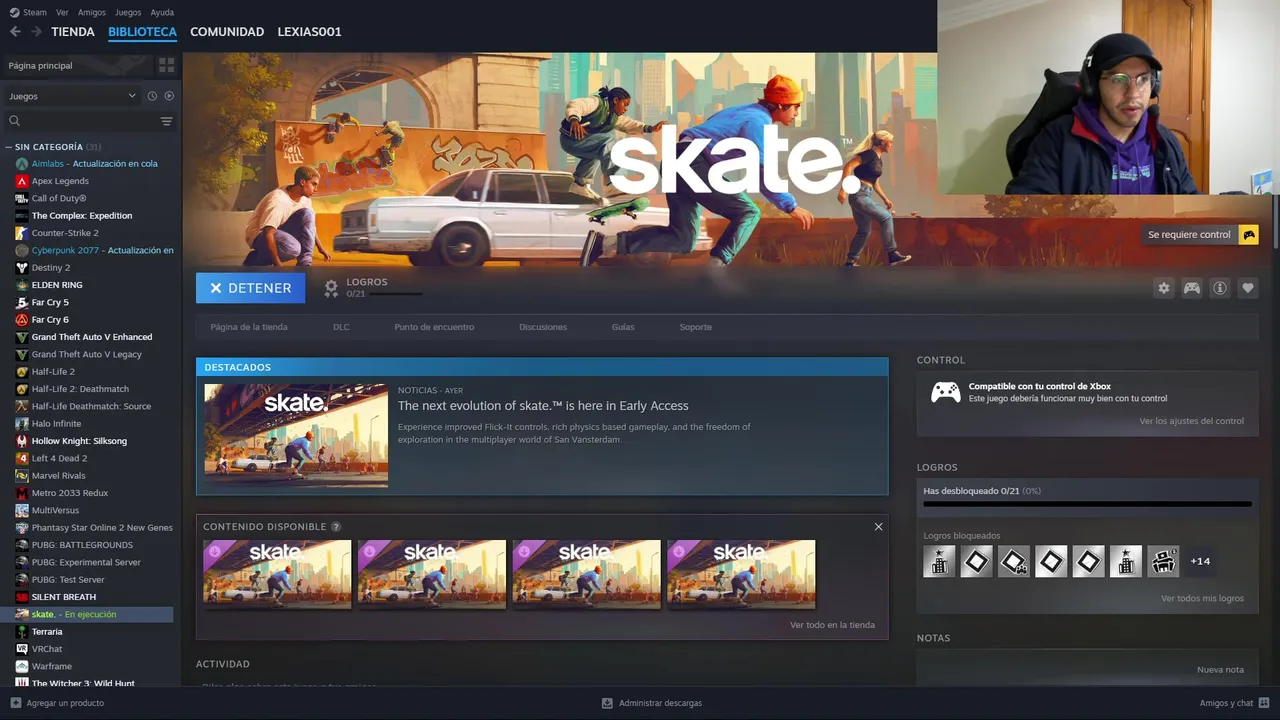Screen dimensions: 1280x720
Task: Click the Xbox controller icon in Control panel
Action: click(946, 392)
